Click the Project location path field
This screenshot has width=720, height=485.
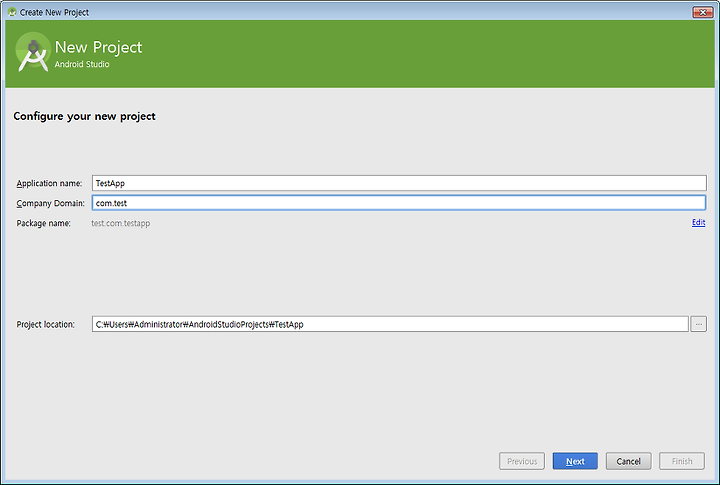[x=390, y=324]
